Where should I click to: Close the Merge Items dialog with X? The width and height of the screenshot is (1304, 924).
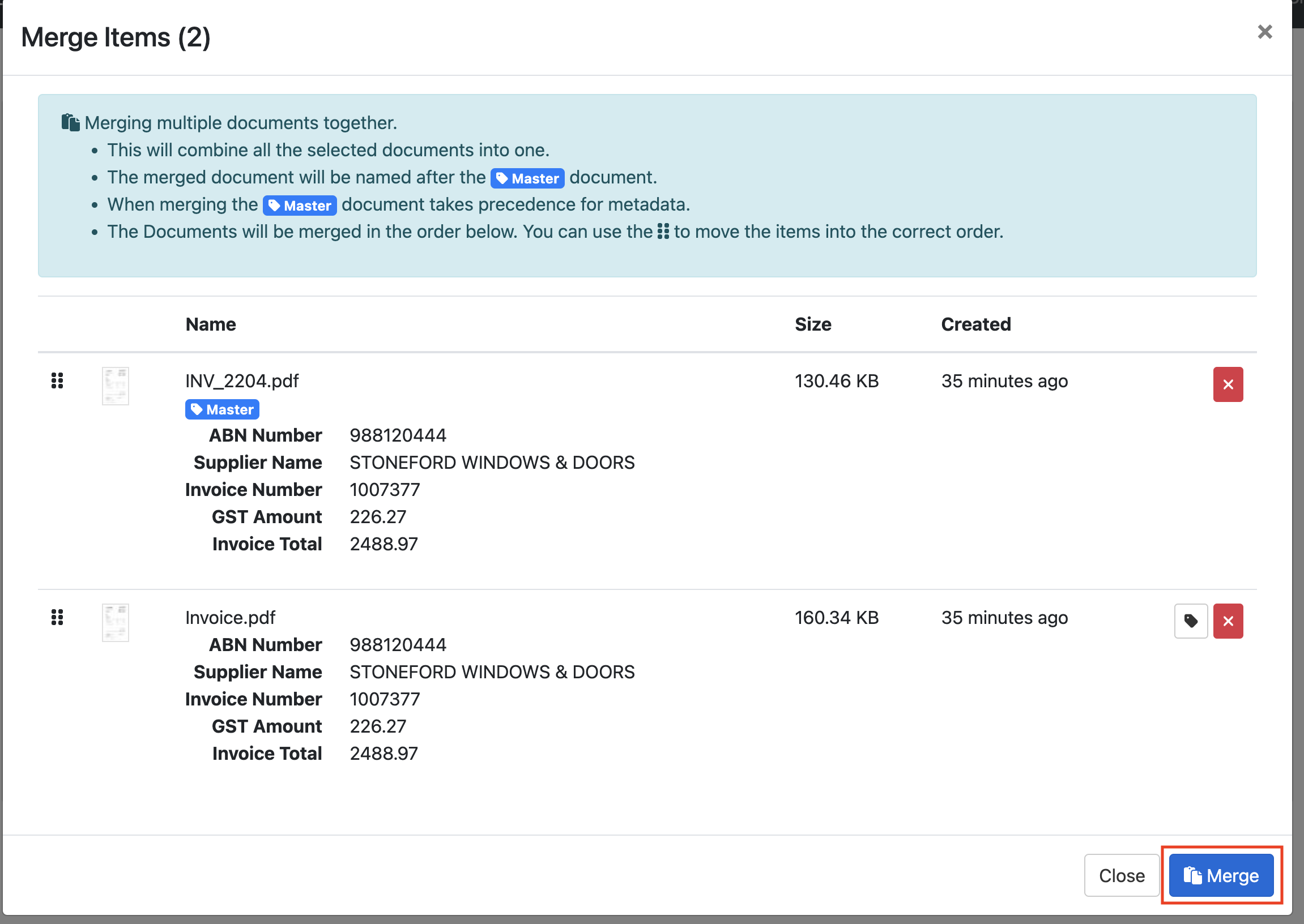1264,32
